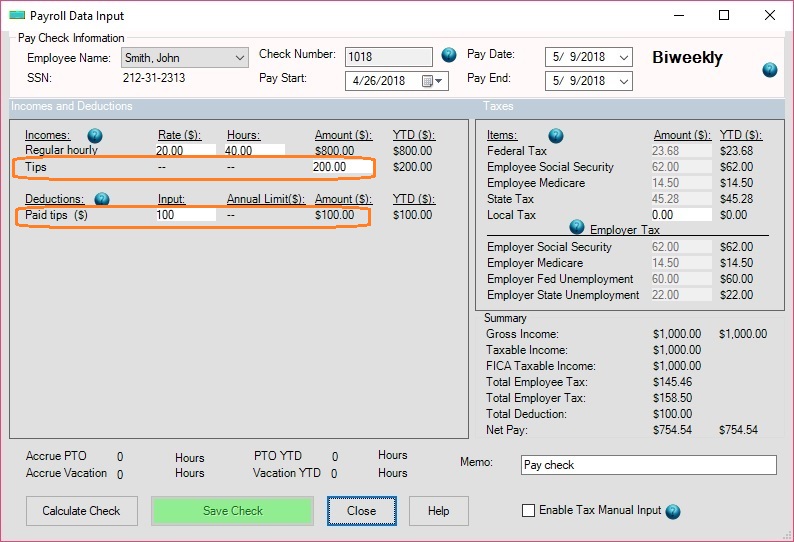This screenshot has width=794, height=542.
Task: Enable Tax Manual Input checkbox
Action: 529,511
